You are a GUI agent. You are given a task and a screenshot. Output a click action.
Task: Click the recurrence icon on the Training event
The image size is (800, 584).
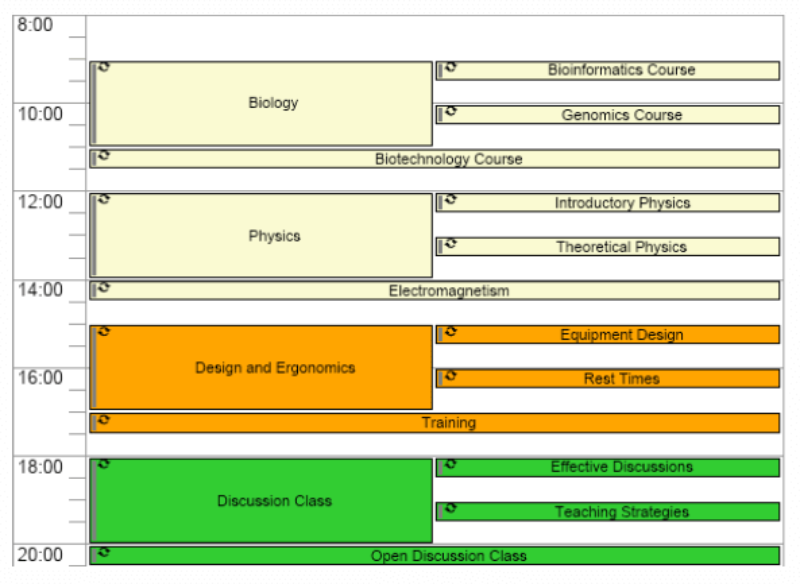point(103,420)
